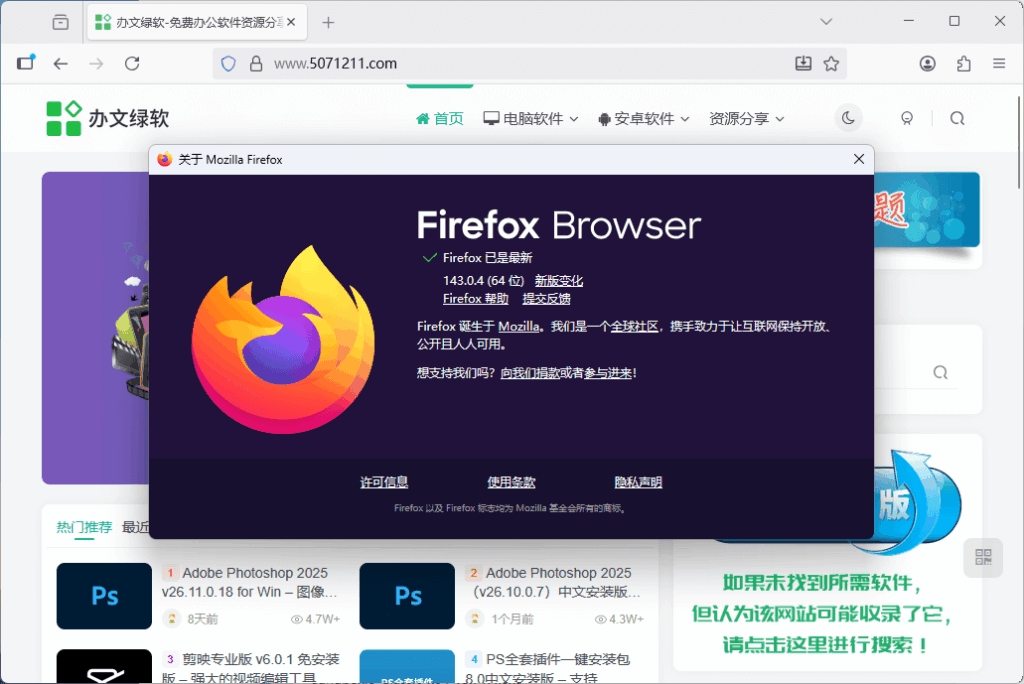Open the 新版变化 link in the dialog

coord(558,280)
